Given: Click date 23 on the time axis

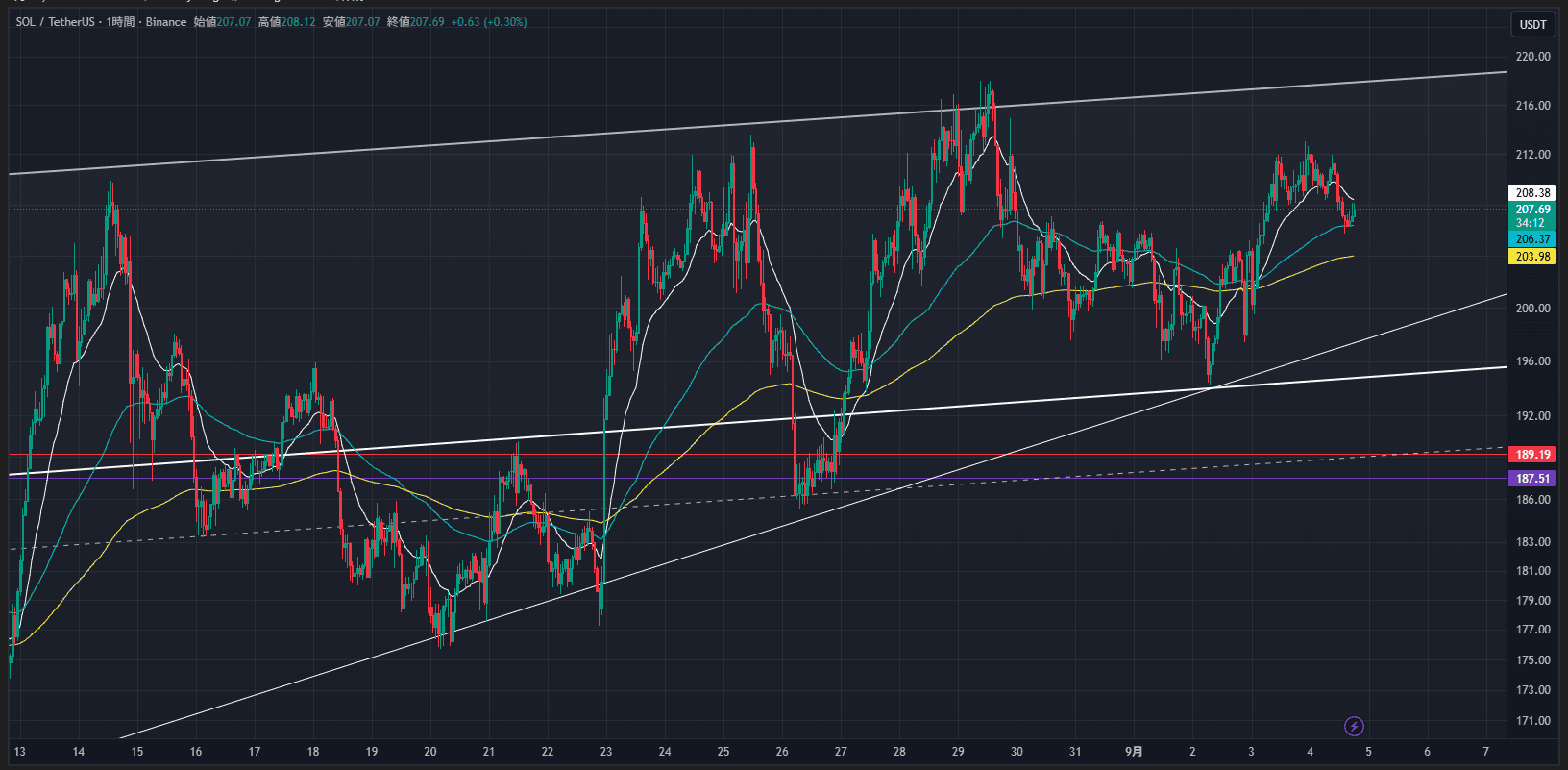Looking at the screenshot, I should tap(605, 752).
